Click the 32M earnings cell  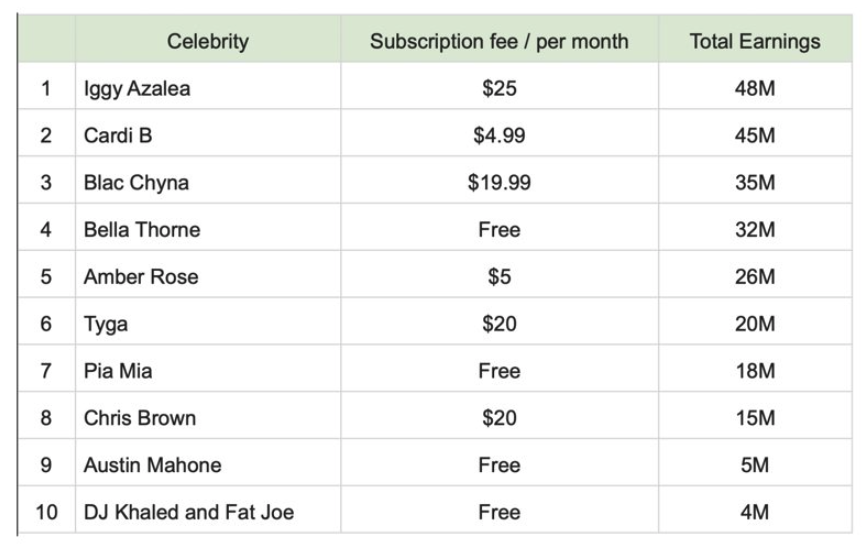point(754,230)
